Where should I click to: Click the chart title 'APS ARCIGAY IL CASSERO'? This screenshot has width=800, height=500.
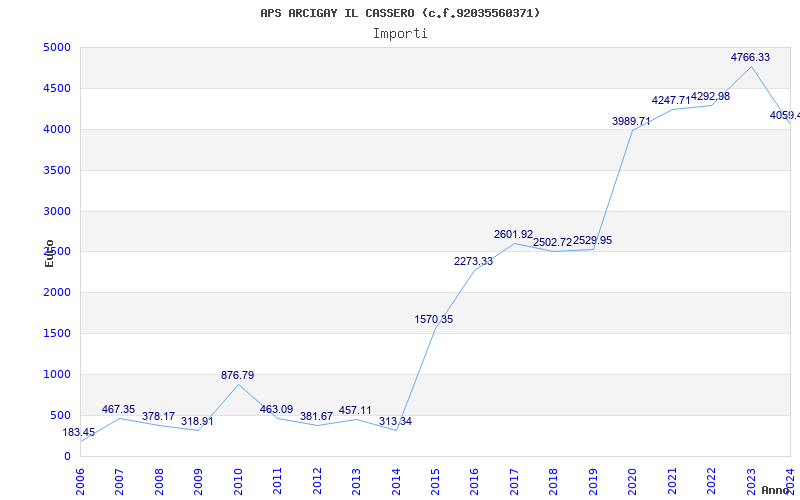click(337, 13)
